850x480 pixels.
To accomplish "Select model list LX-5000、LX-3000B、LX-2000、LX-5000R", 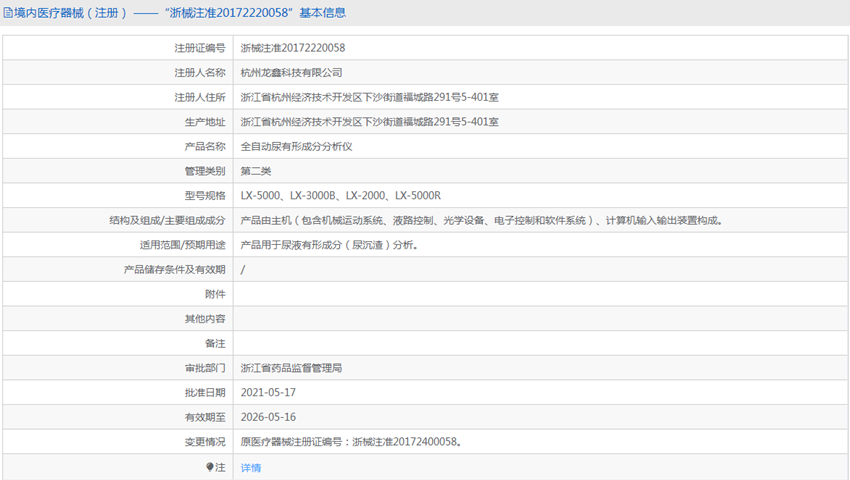I will click(341, 195).
